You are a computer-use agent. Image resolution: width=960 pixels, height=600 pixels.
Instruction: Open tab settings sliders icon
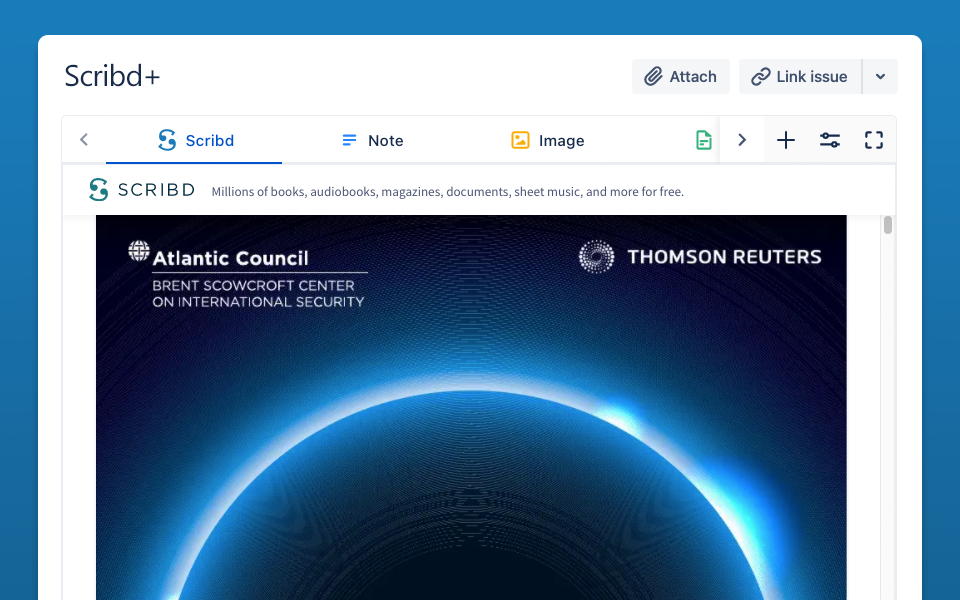click(830, 140)
